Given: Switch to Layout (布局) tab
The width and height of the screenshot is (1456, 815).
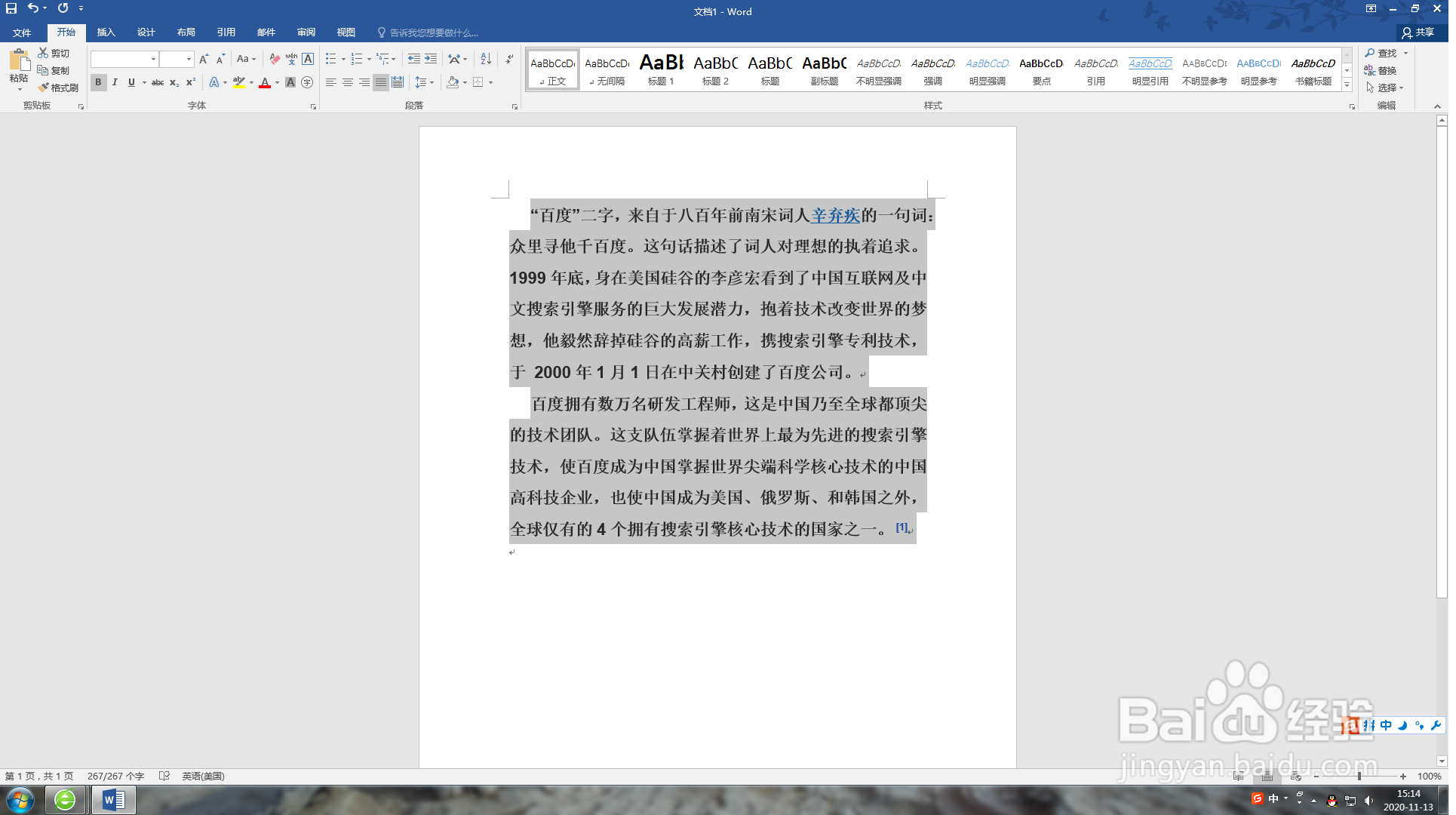Looking at the screenshot, I should click(186, 32).
